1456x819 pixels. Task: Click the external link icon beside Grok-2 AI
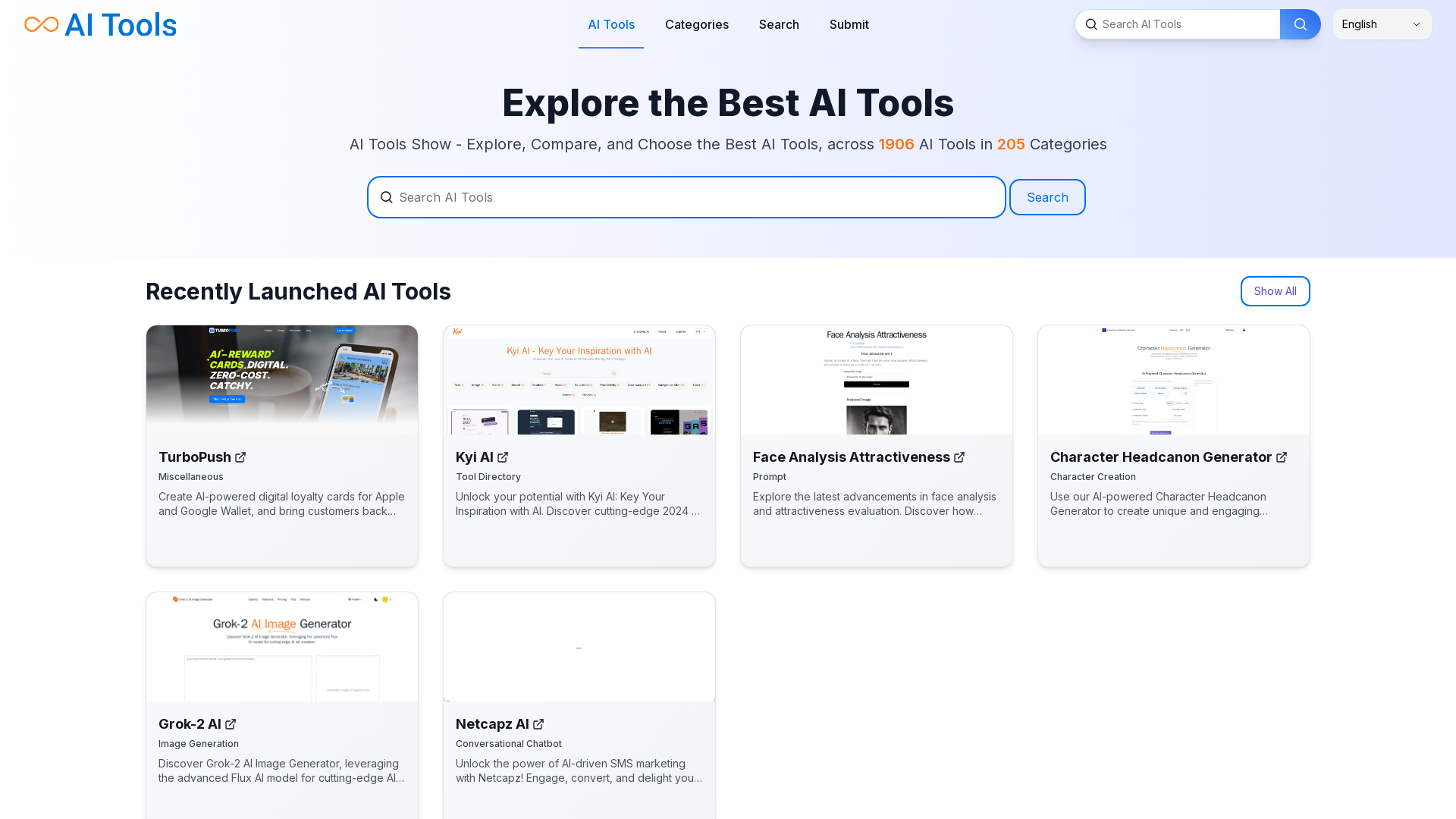(231, 724)
